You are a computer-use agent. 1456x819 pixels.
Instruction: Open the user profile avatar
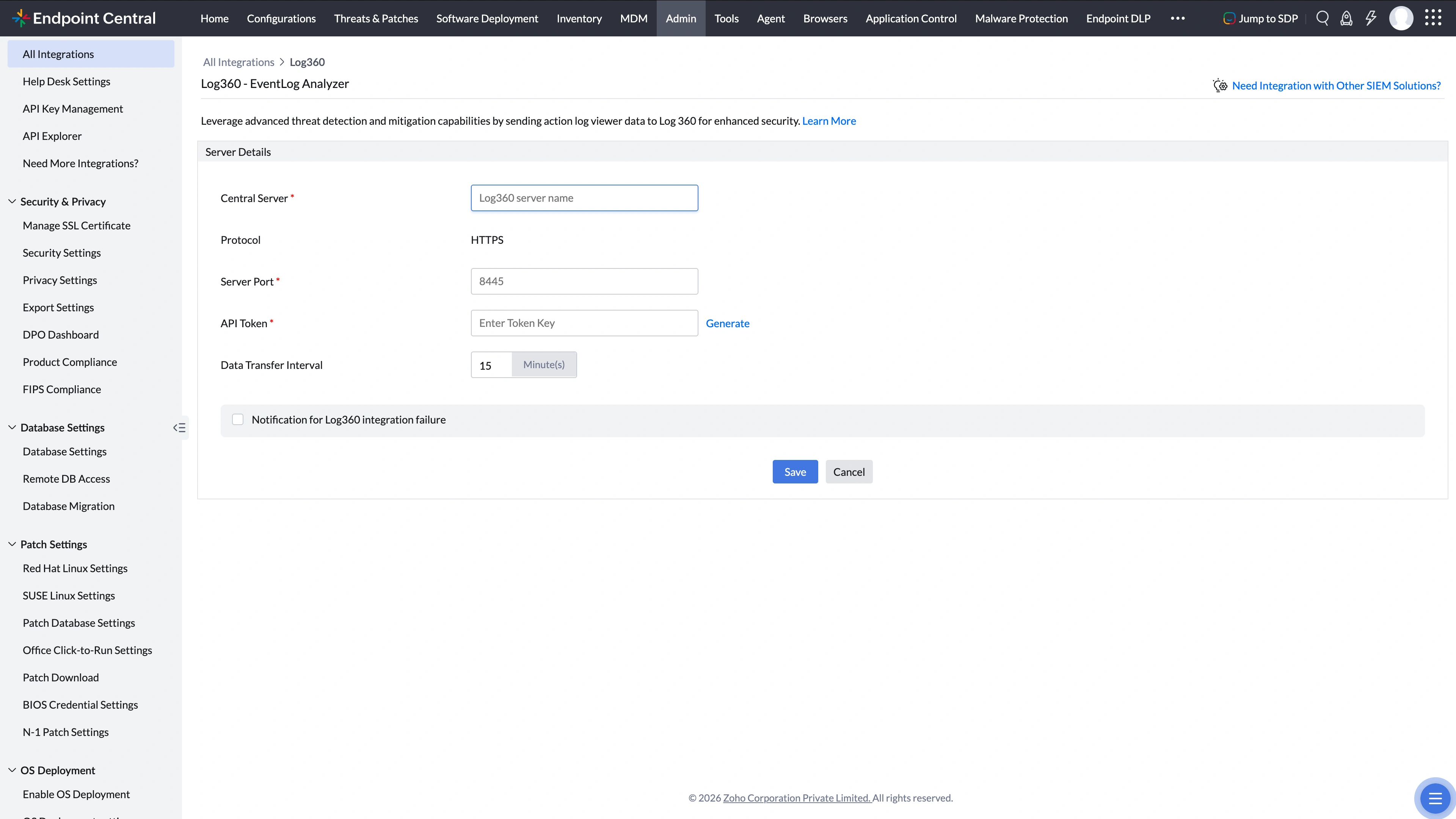(x=1401, y=18)
